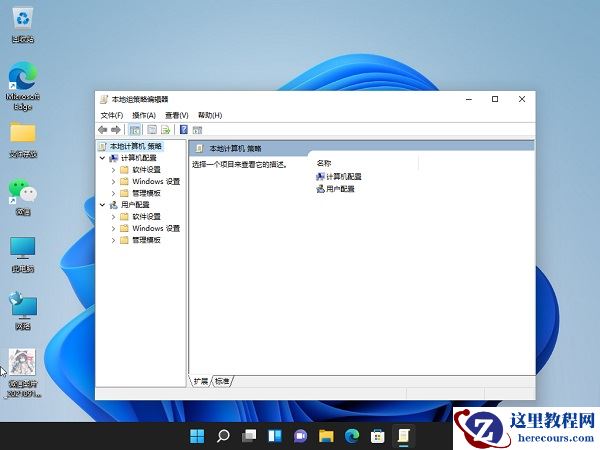This screenshot has width=600, height=450.
Task: Select 用户配置 in the tree pane
Action: (x=135, y=205)
